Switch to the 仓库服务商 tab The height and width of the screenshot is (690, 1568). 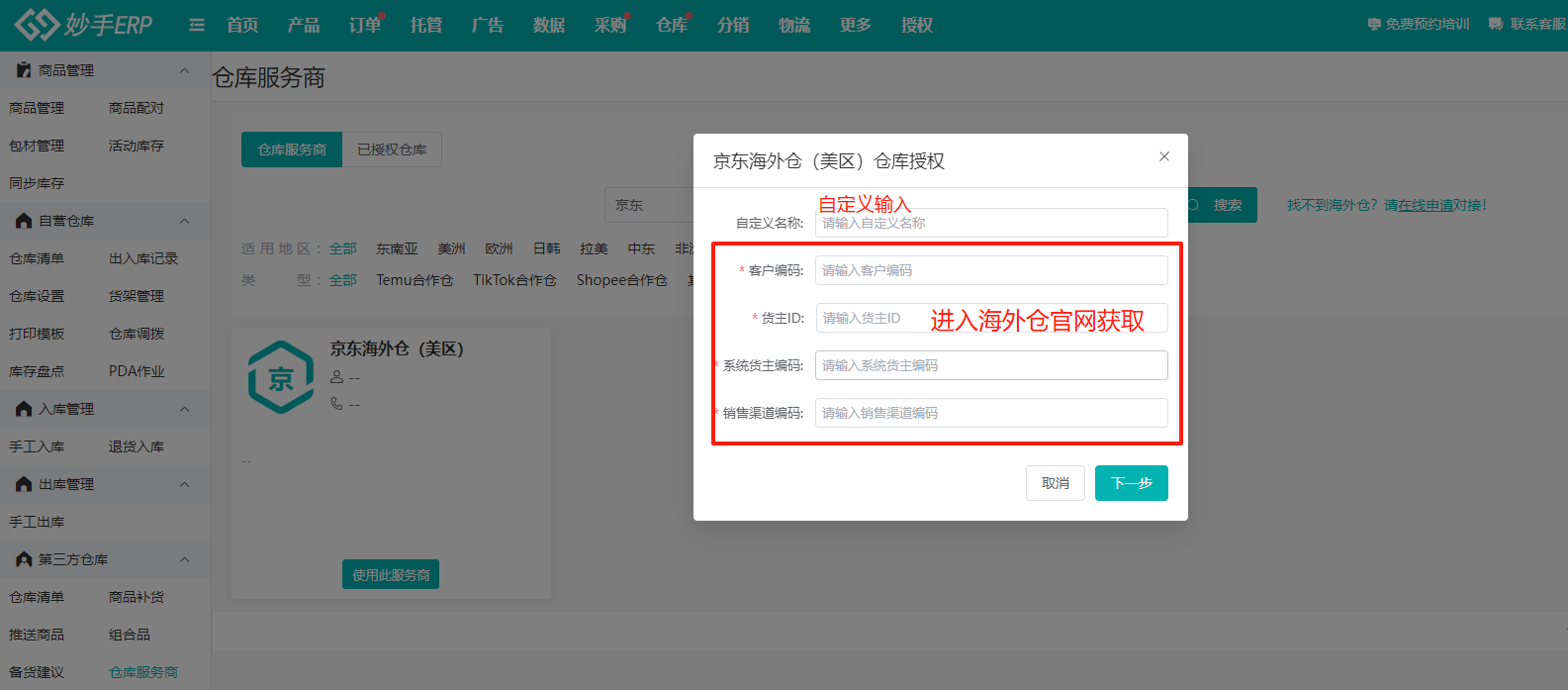coord(292,149)
